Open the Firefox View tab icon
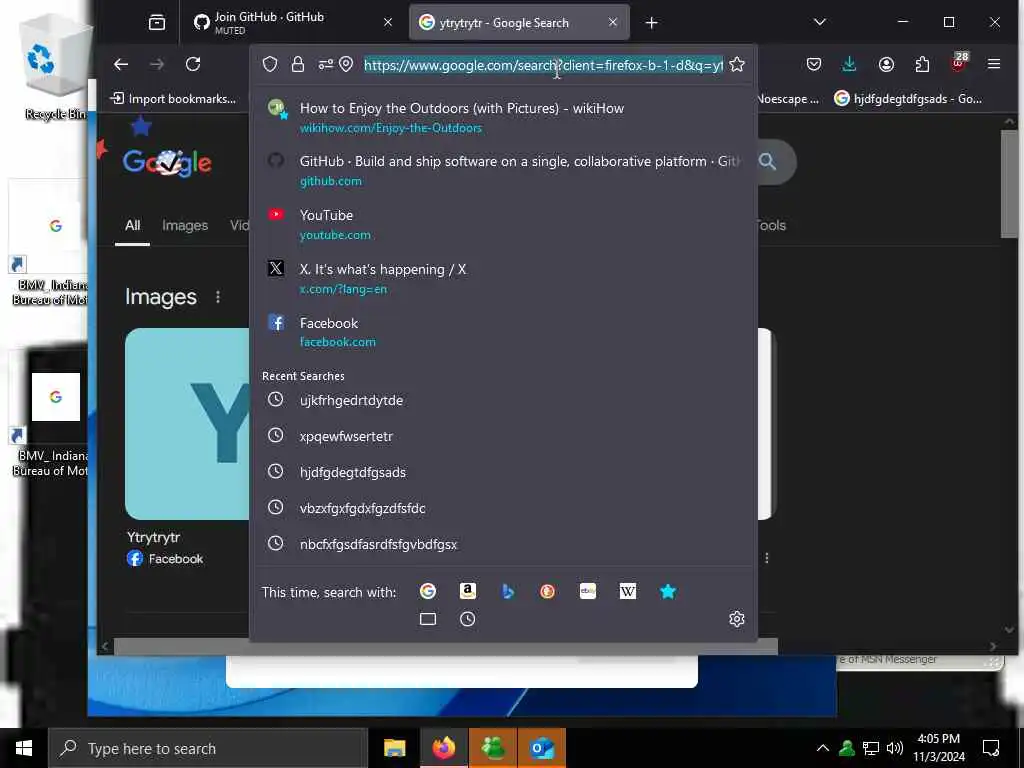1024x768 pixels. [x=157, y=22]
